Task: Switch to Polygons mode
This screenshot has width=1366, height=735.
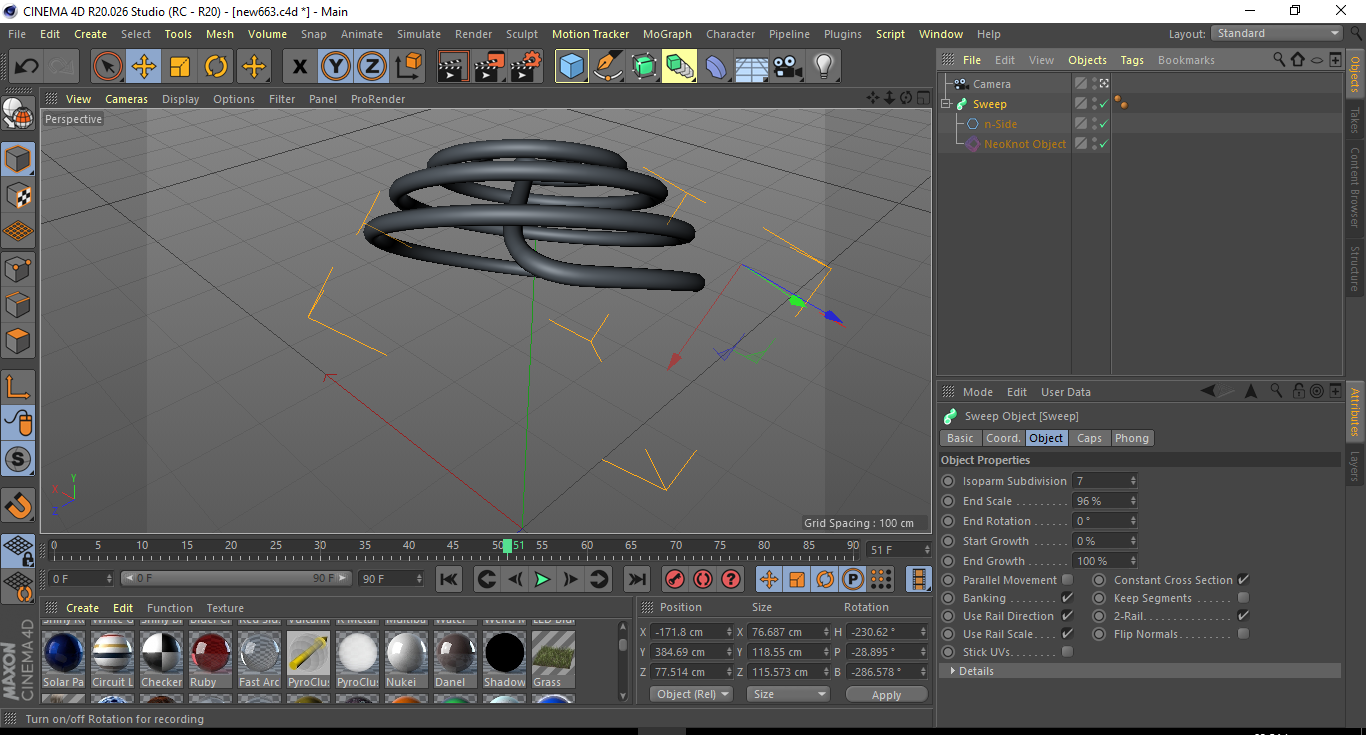Action: pyautogui.click(x=18, y=340)
